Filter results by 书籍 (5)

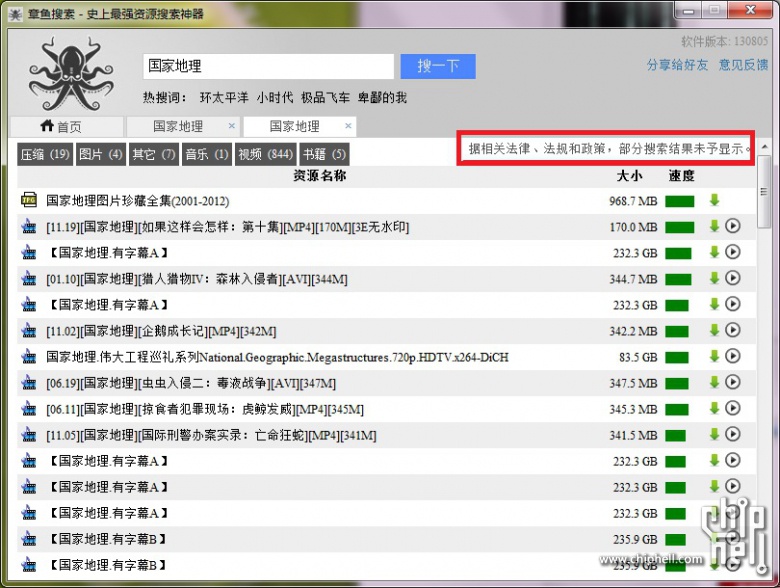(x=324, y=154)
